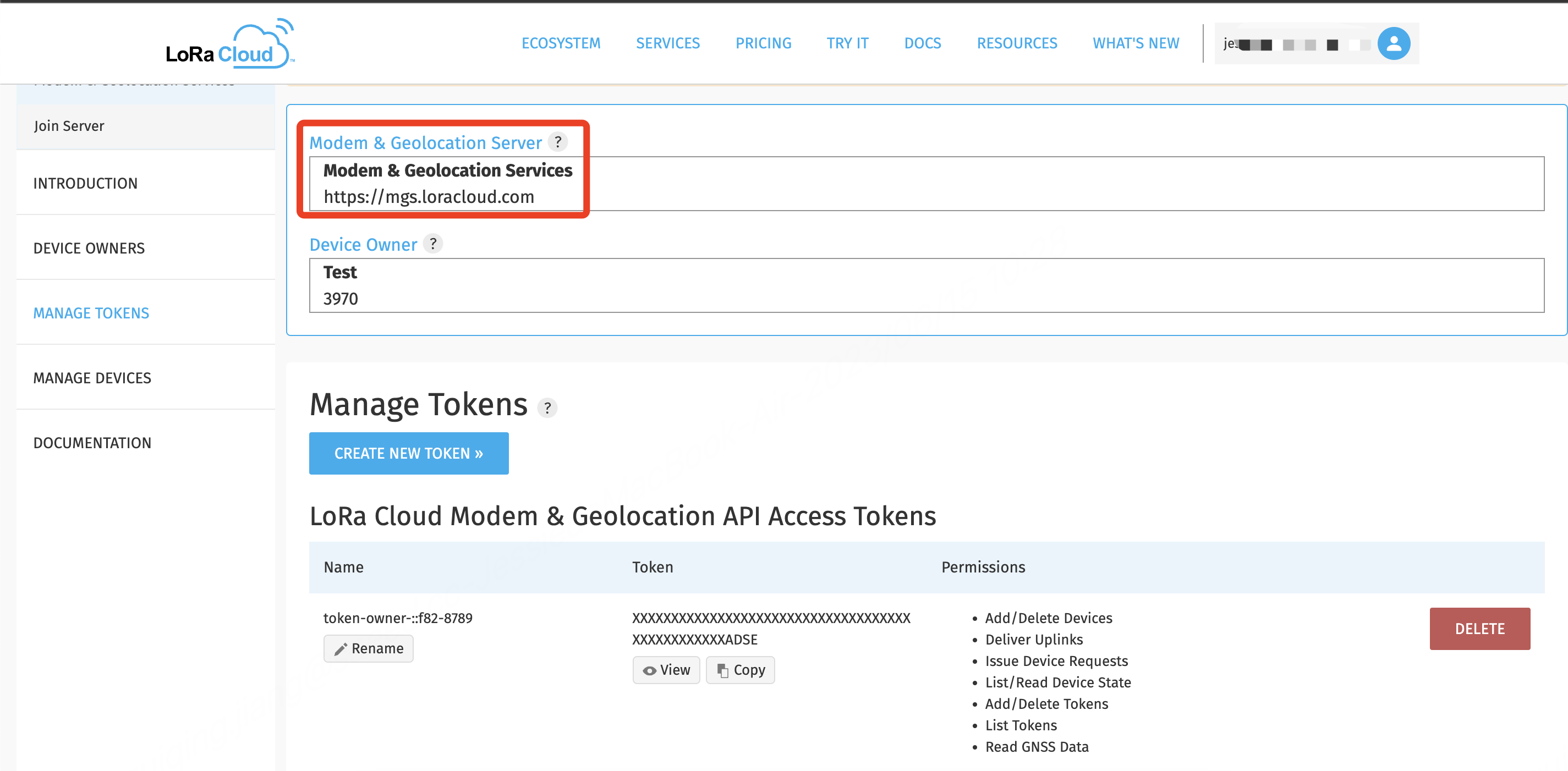The image size is (1568, 771).
Task: Open the user profile avatar icon
Action: 1393,44
